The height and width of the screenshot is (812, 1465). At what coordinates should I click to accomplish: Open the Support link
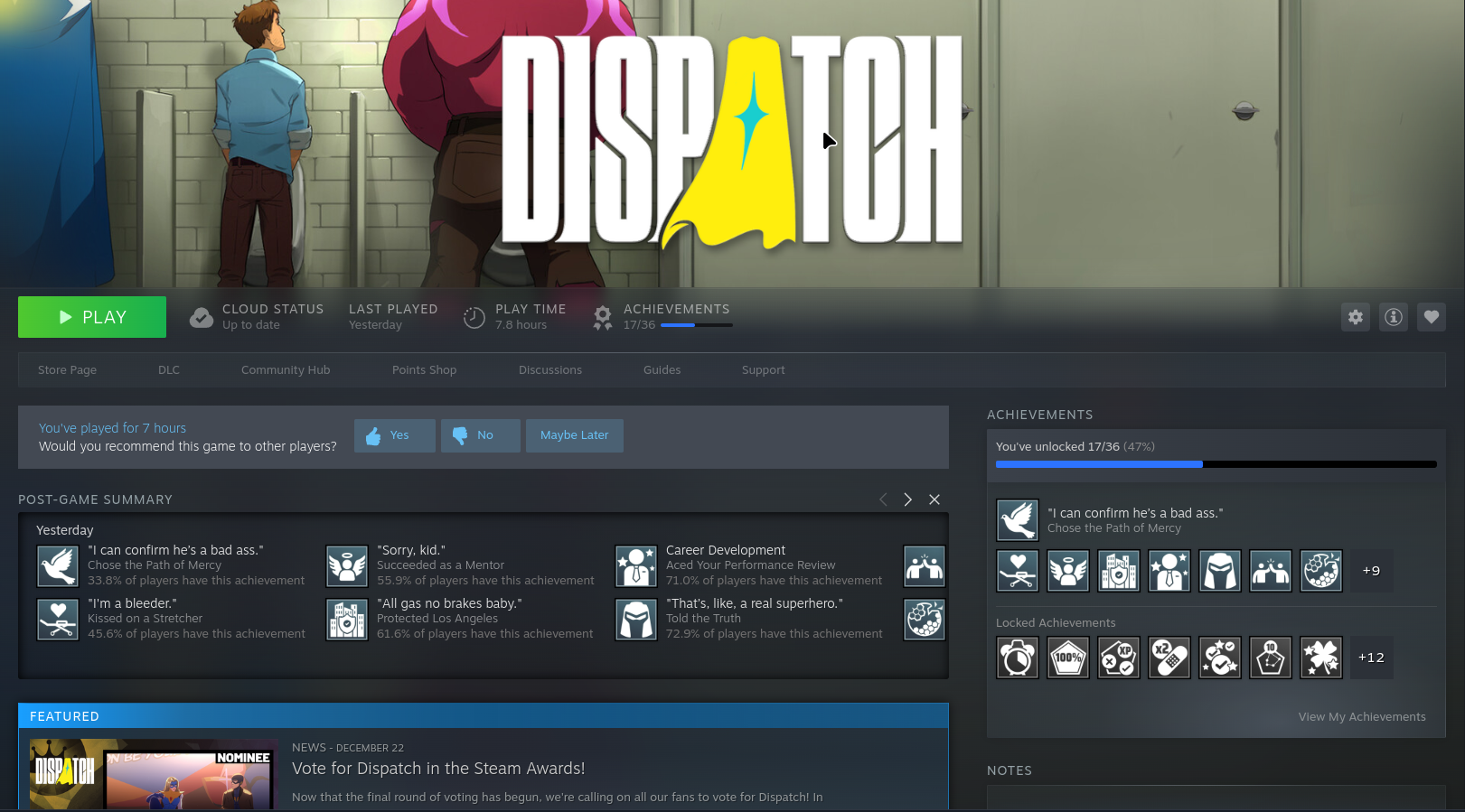[x=764, y=370]
